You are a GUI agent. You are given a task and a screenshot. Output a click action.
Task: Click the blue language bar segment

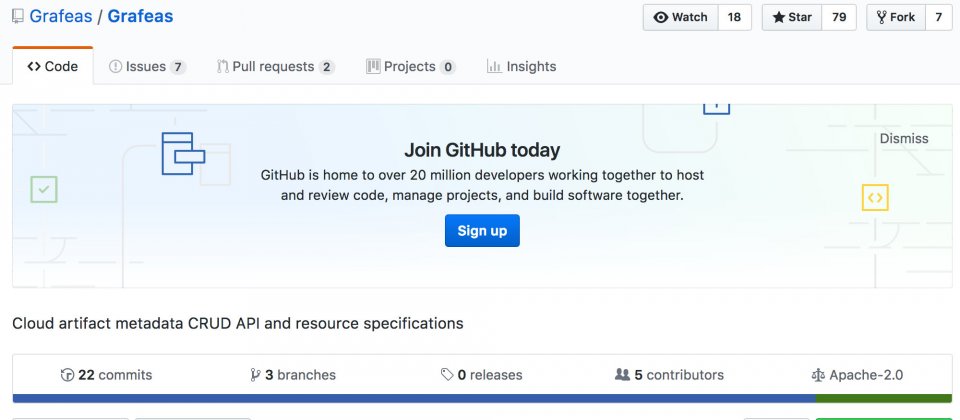click(x=414, y=399)
